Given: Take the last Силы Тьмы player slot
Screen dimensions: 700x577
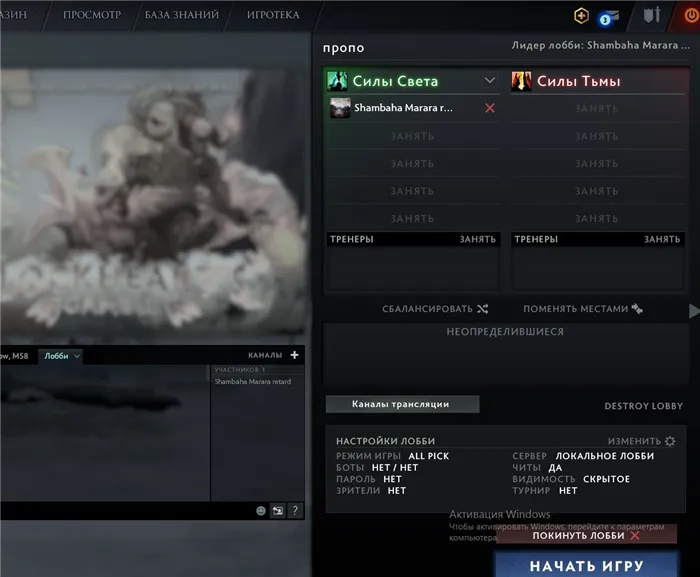Looking at the screenshot, I should (597, 218).
